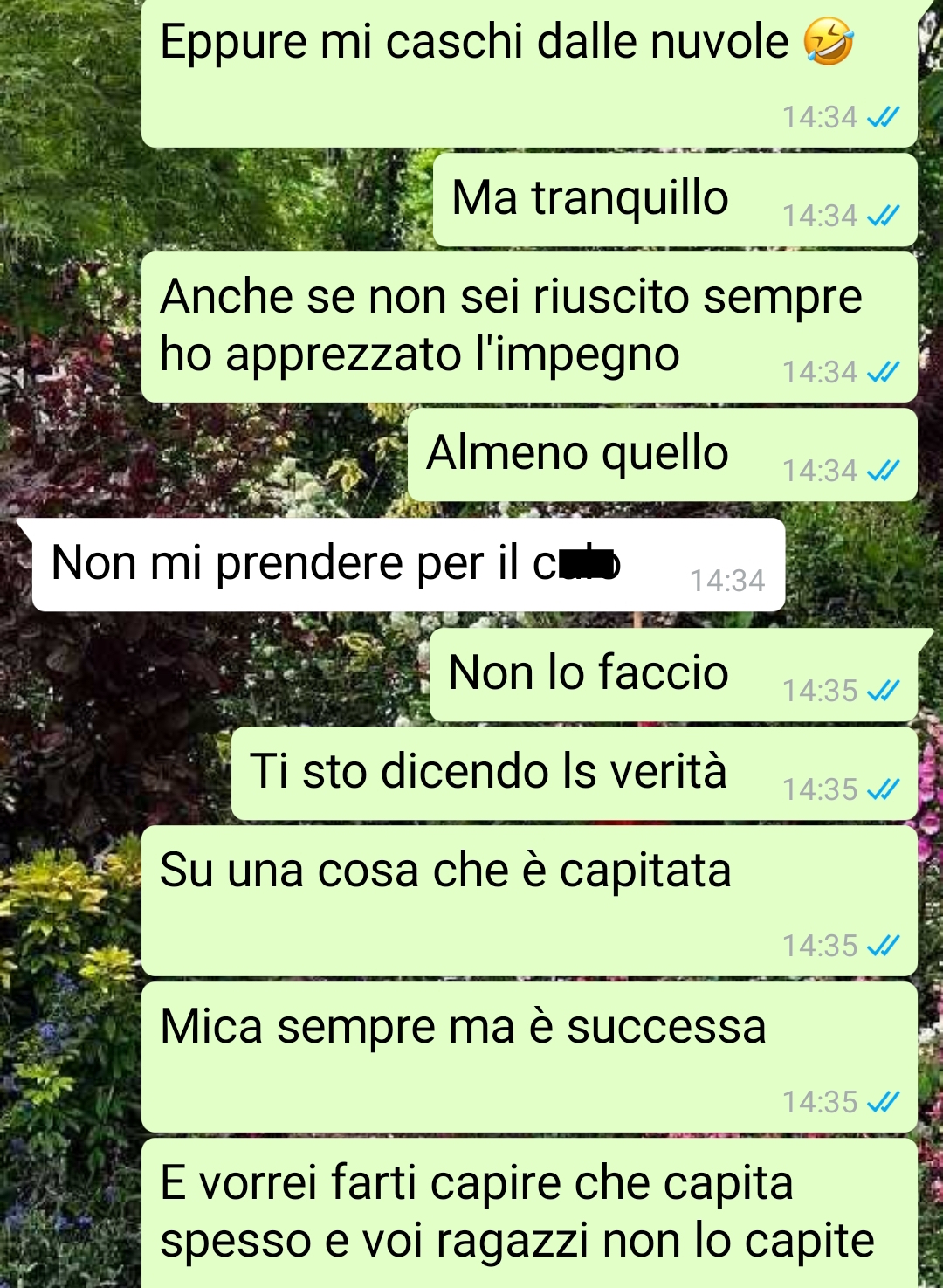Tap read checkmarks on 'Su una cosa' message
This screenshot has height=1288, width=943.
point(883,945)
